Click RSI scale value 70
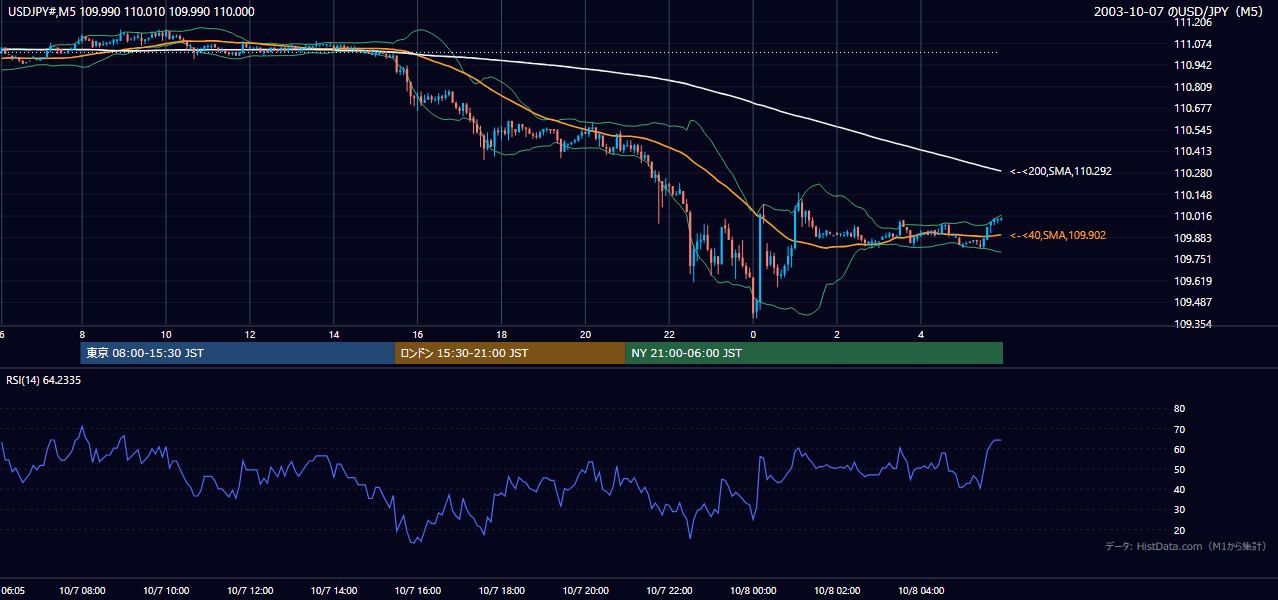This screenshot has height=600, width=1278. click(x=1179, y=429)
